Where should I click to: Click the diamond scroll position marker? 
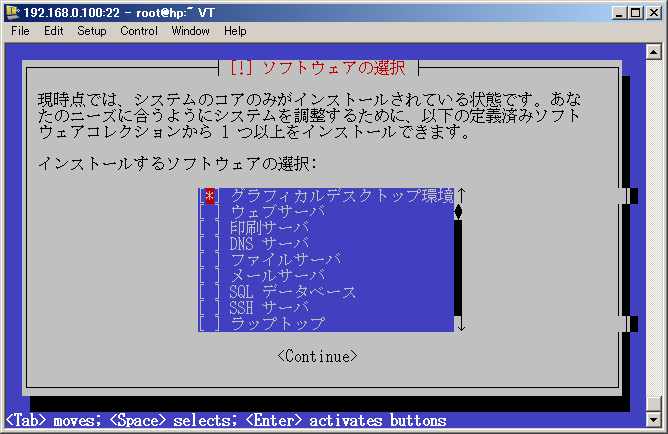(458, 212)
